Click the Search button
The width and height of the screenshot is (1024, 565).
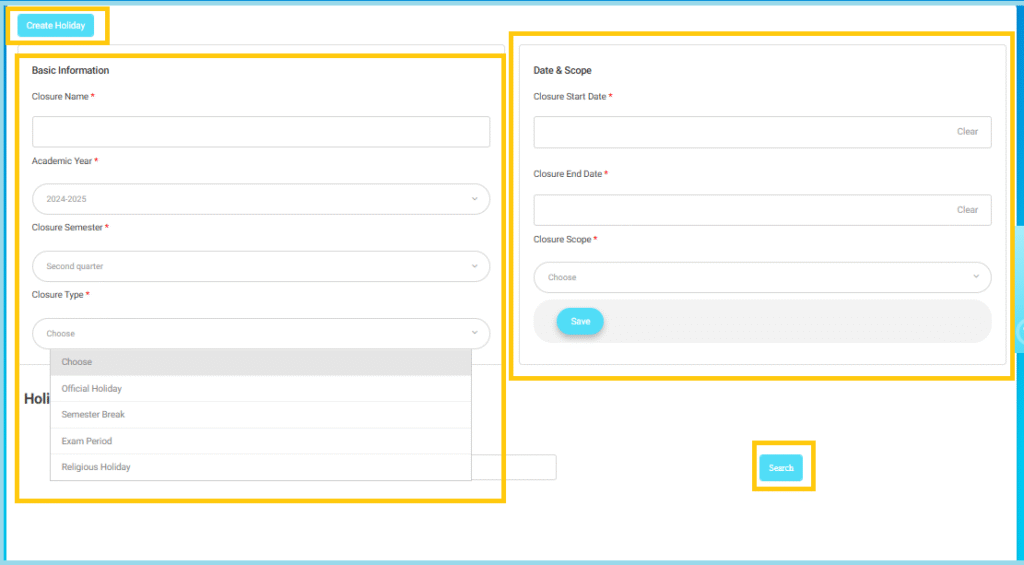(x=781, y=468)
